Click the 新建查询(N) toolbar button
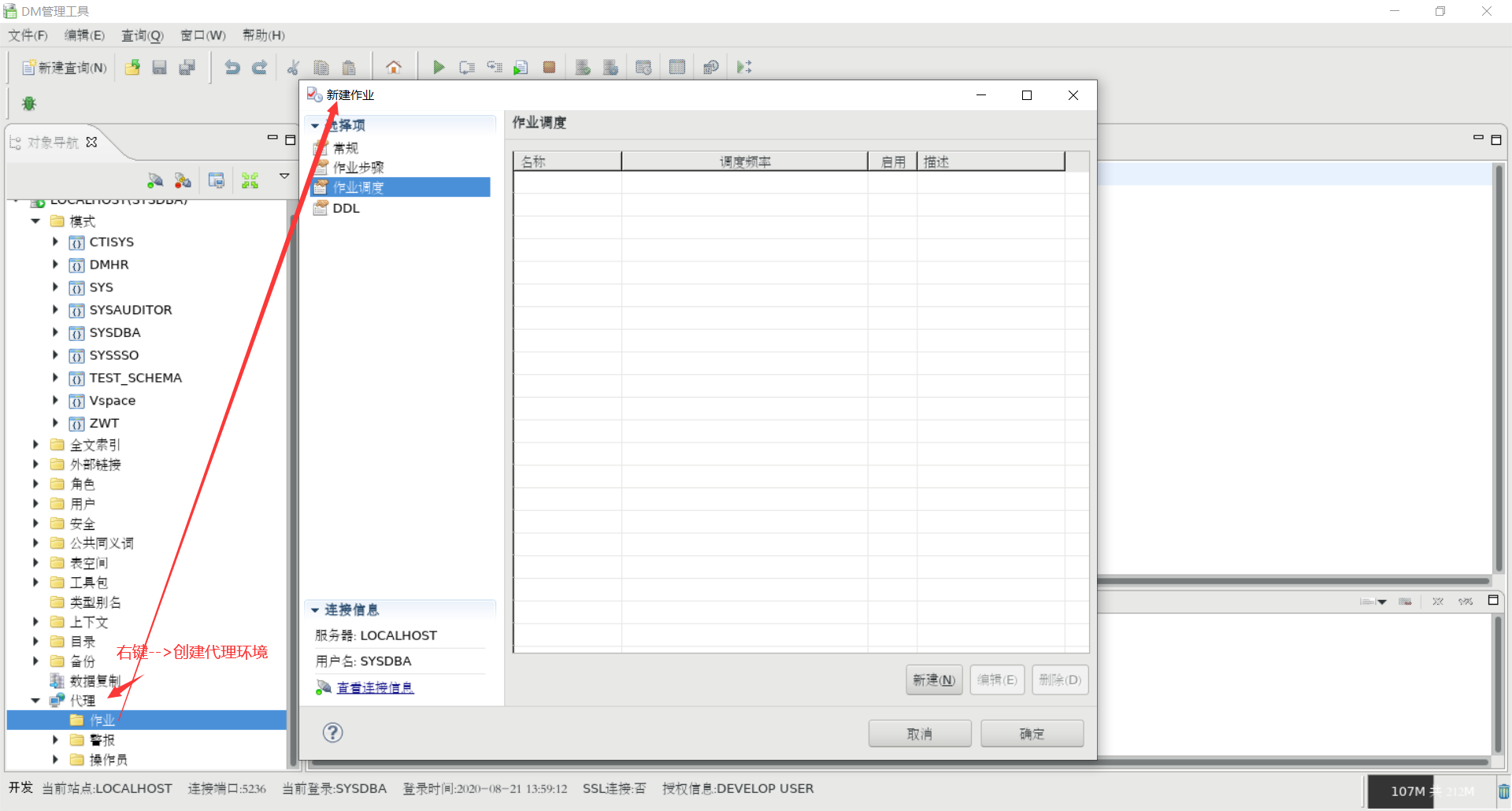 (65, 68)
